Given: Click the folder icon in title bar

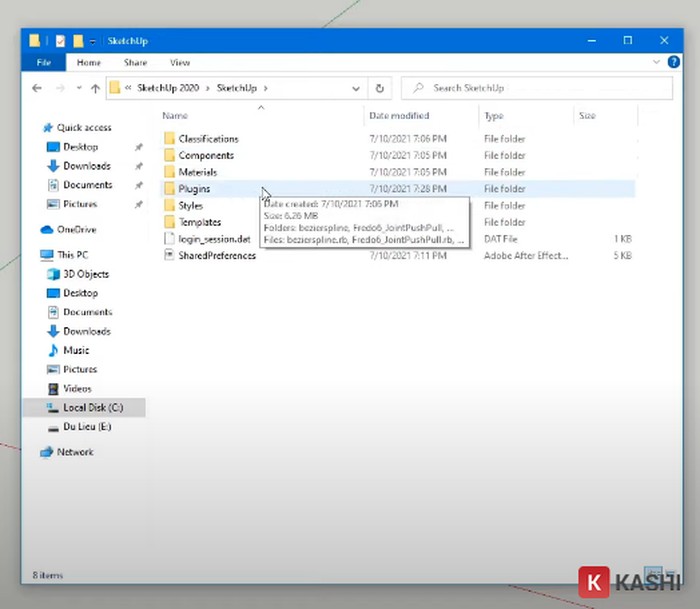Looking at the screenshot, I should point(35,41).
